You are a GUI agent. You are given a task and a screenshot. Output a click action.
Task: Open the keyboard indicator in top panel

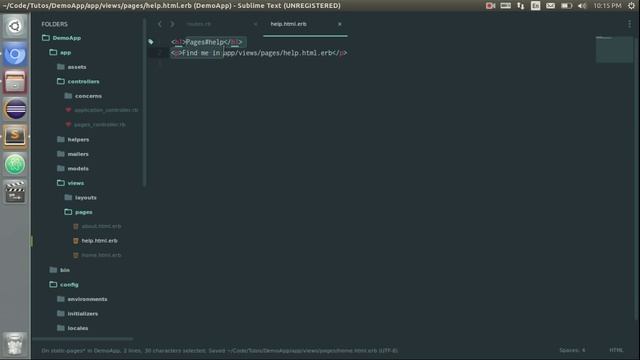(505, 6)
